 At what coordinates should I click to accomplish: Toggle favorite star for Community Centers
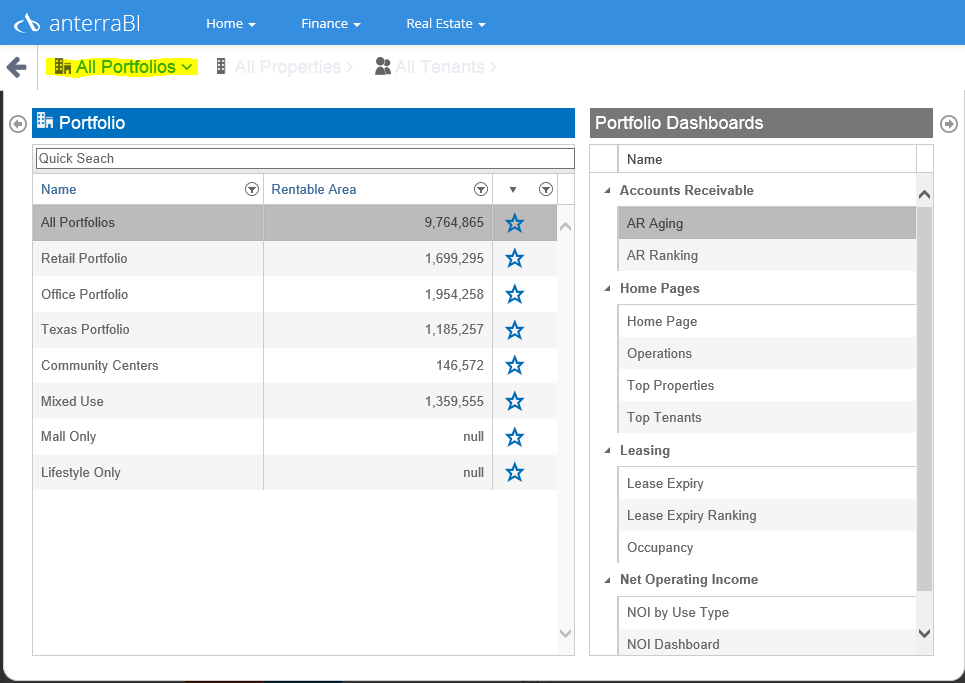click(515, 365)
